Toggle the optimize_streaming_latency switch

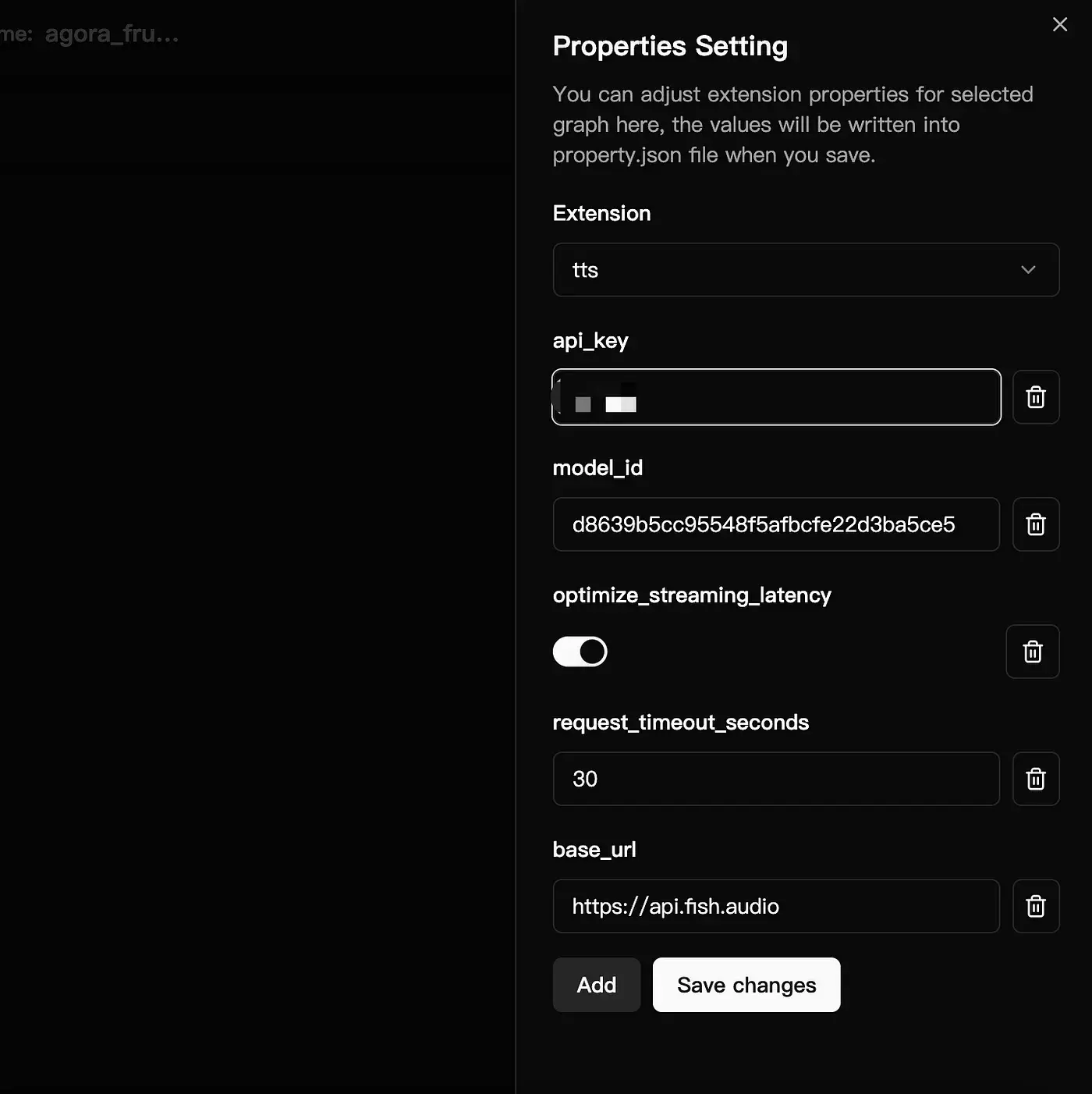click(580, 652)
